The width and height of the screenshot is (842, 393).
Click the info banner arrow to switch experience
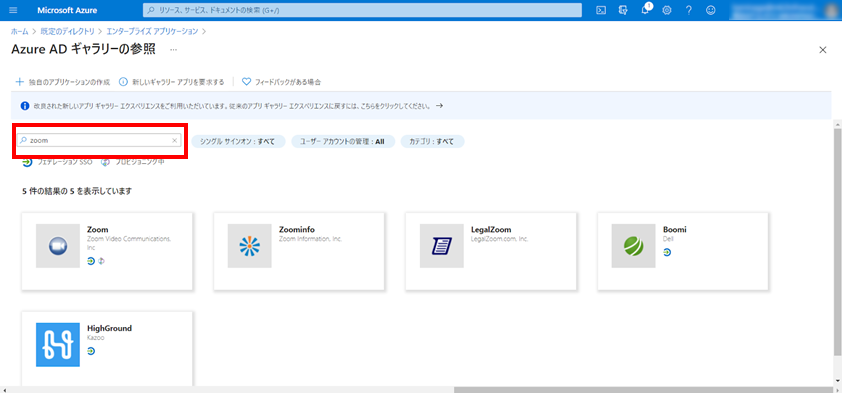coord(439,106)
